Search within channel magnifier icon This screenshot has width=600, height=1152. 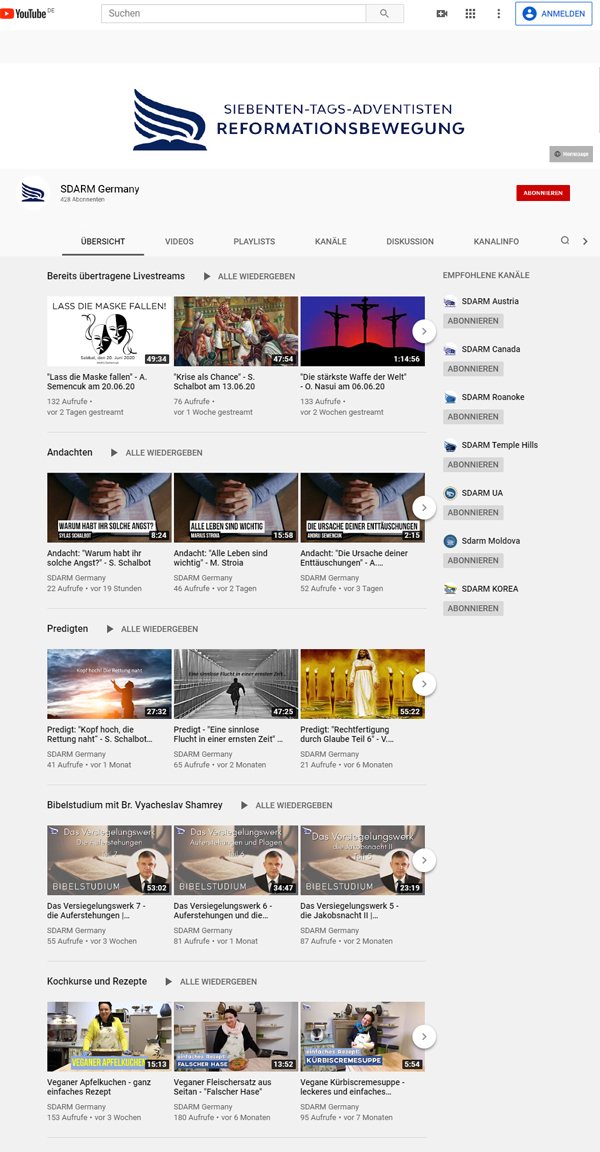565,240
